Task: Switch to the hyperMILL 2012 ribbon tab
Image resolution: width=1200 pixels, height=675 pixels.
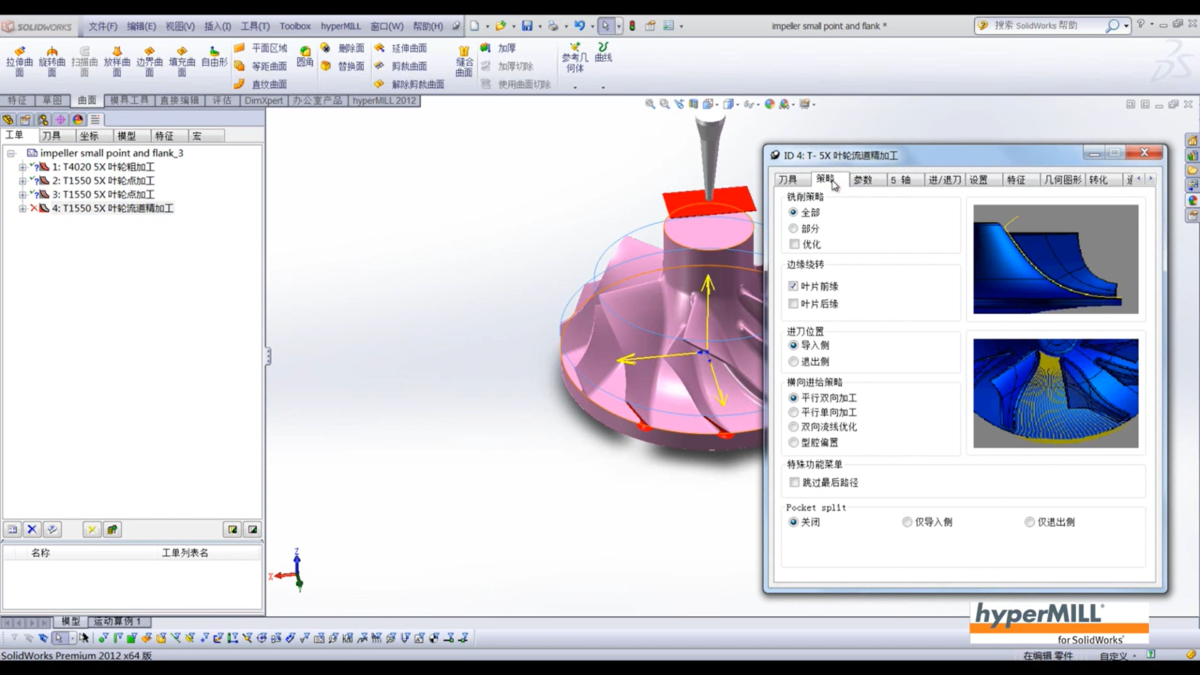Action: (384, 101)
